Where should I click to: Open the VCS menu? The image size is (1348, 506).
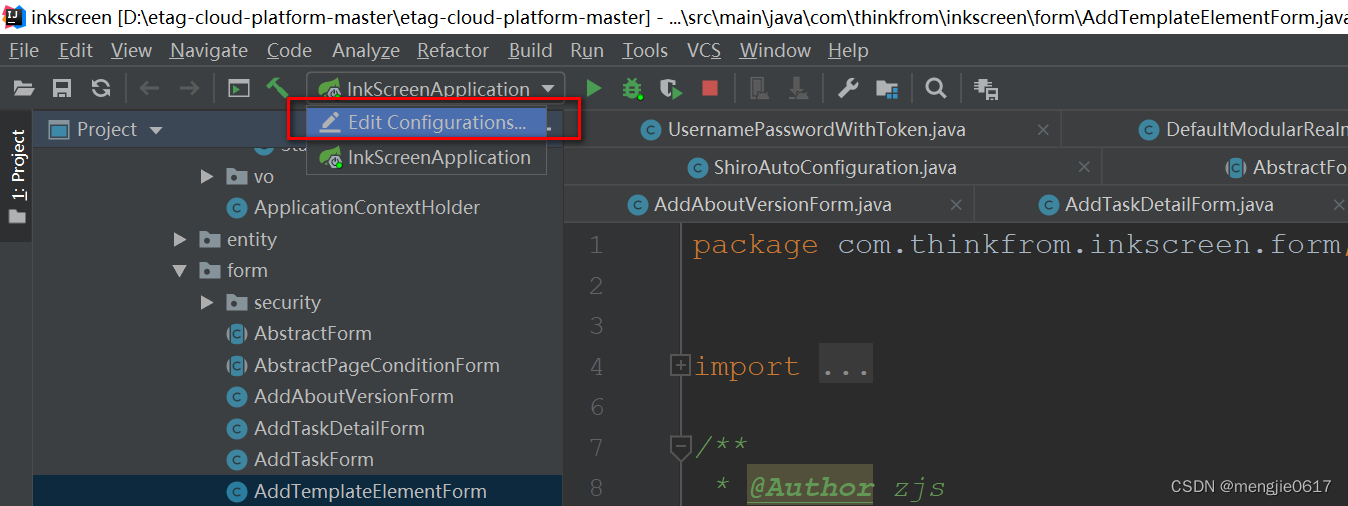704,50
